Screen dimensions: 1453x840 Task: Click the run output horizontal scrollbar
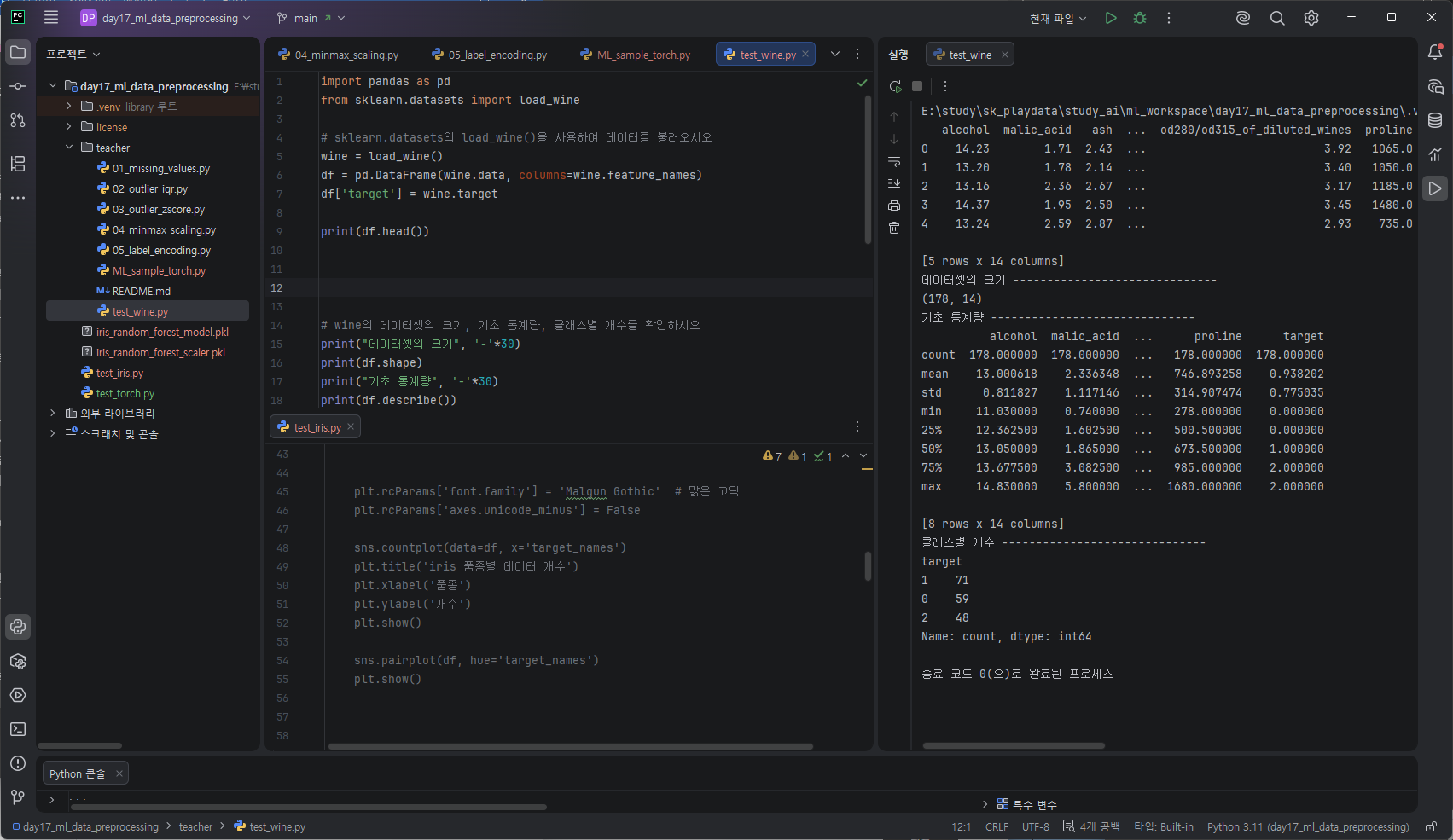(1014, 745)
